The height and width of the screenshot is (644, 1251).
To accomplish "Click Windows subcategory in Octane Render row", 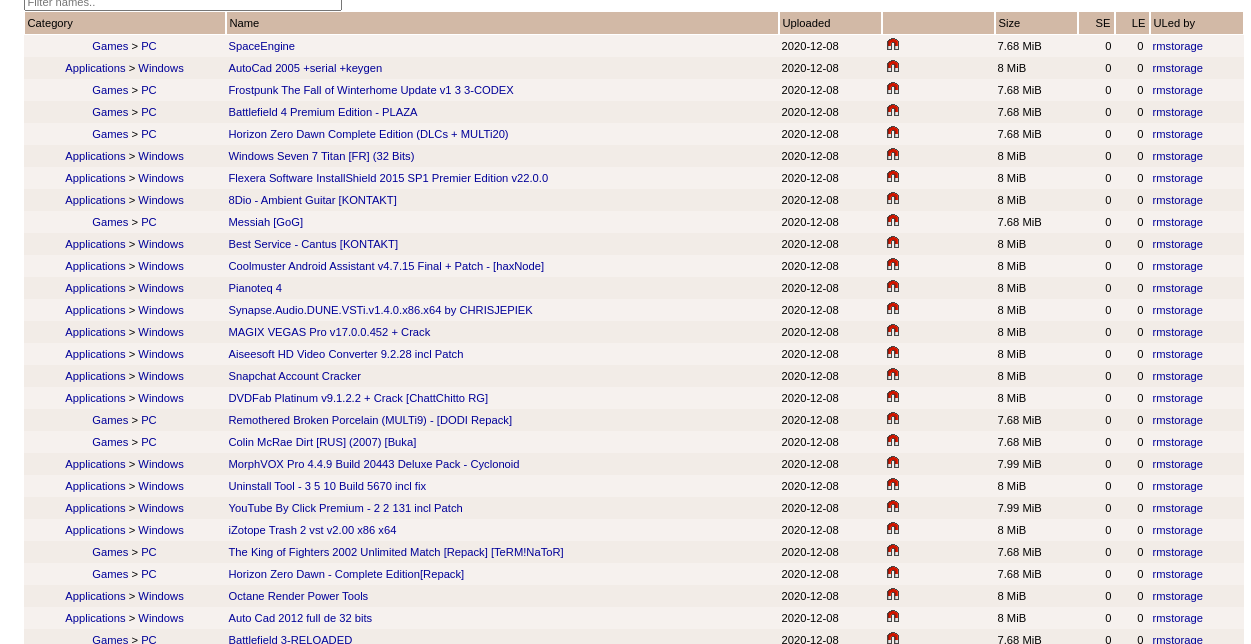I will [x=161, y=596].
